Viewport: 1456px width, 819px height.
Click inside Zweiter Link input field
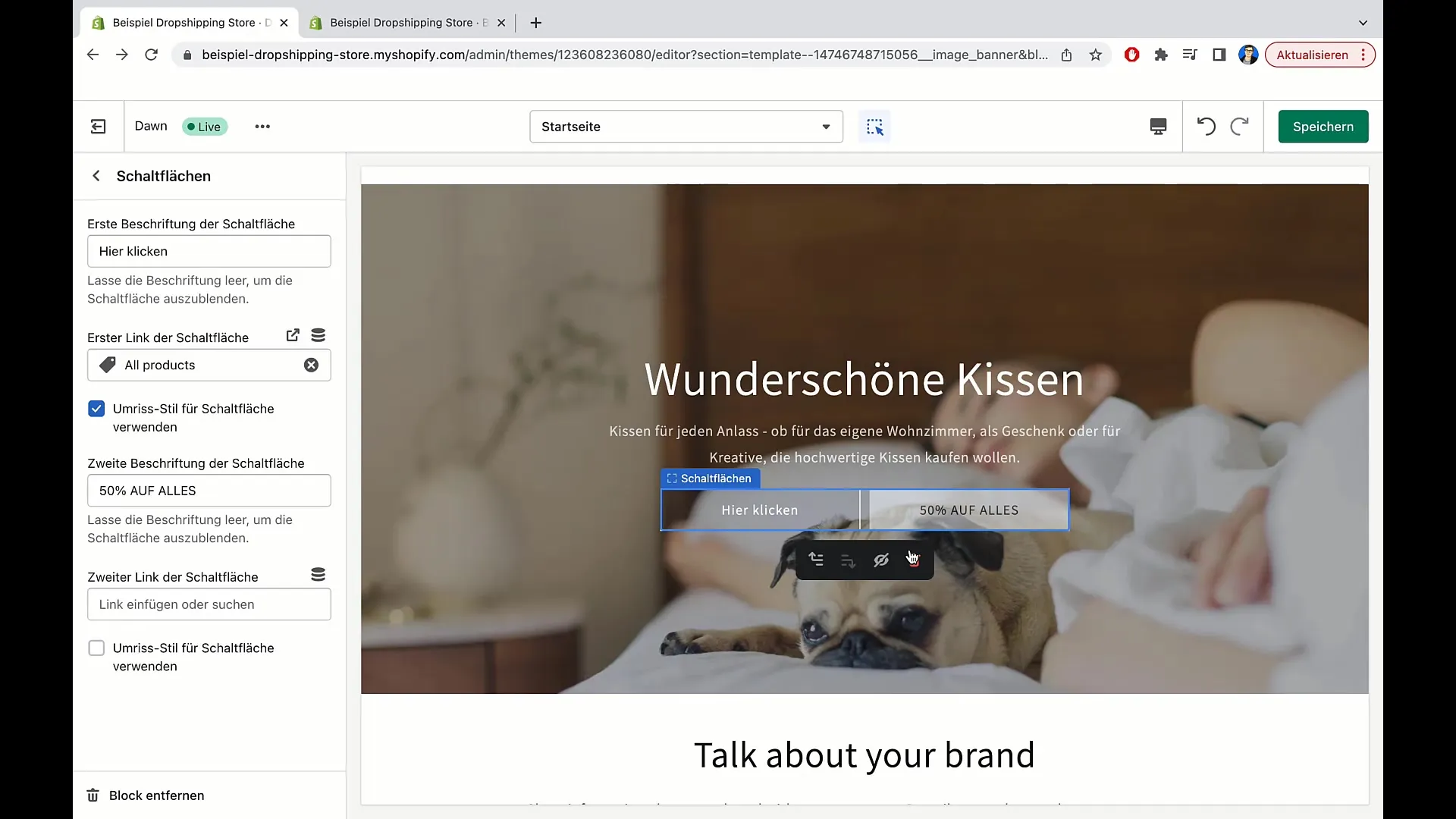(x=209, y=604)
